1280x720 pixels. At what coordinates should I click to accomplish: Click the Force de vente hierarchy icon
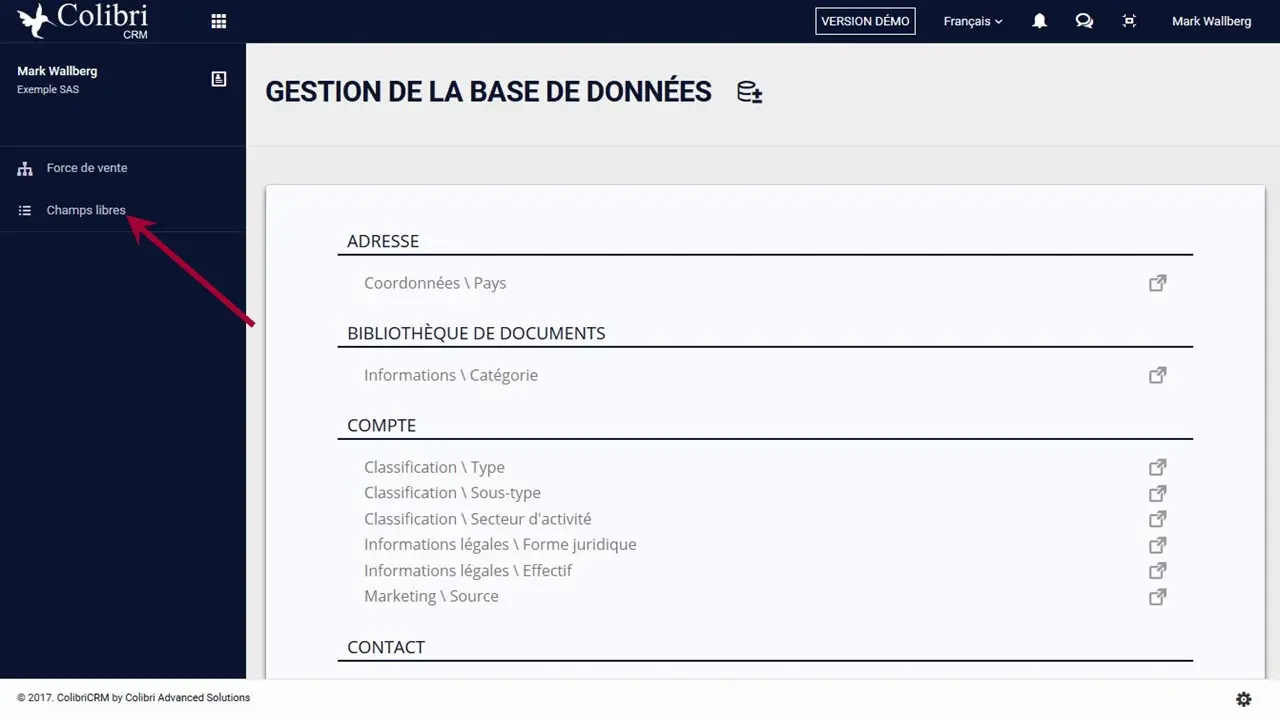pyautogui.click(x=25, y=169)
